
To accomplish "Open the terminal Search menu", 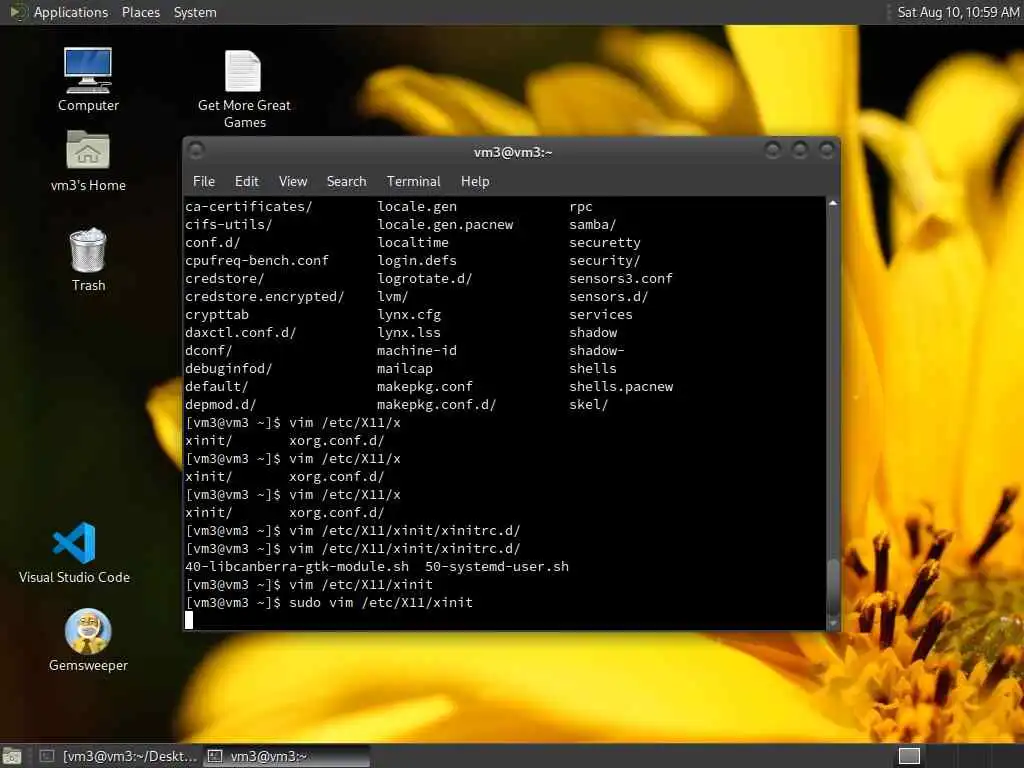I will pyautogui.click(x=346, y=182).
